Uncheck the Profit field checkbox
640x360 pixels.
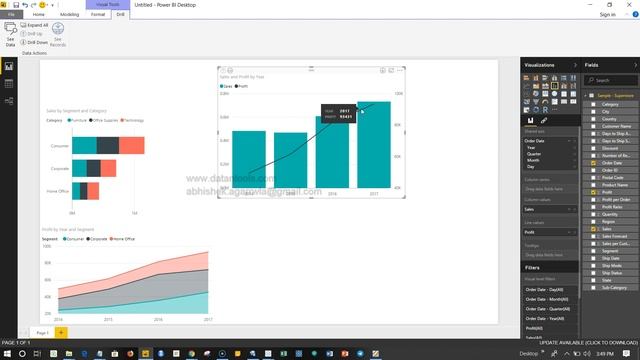593,192
